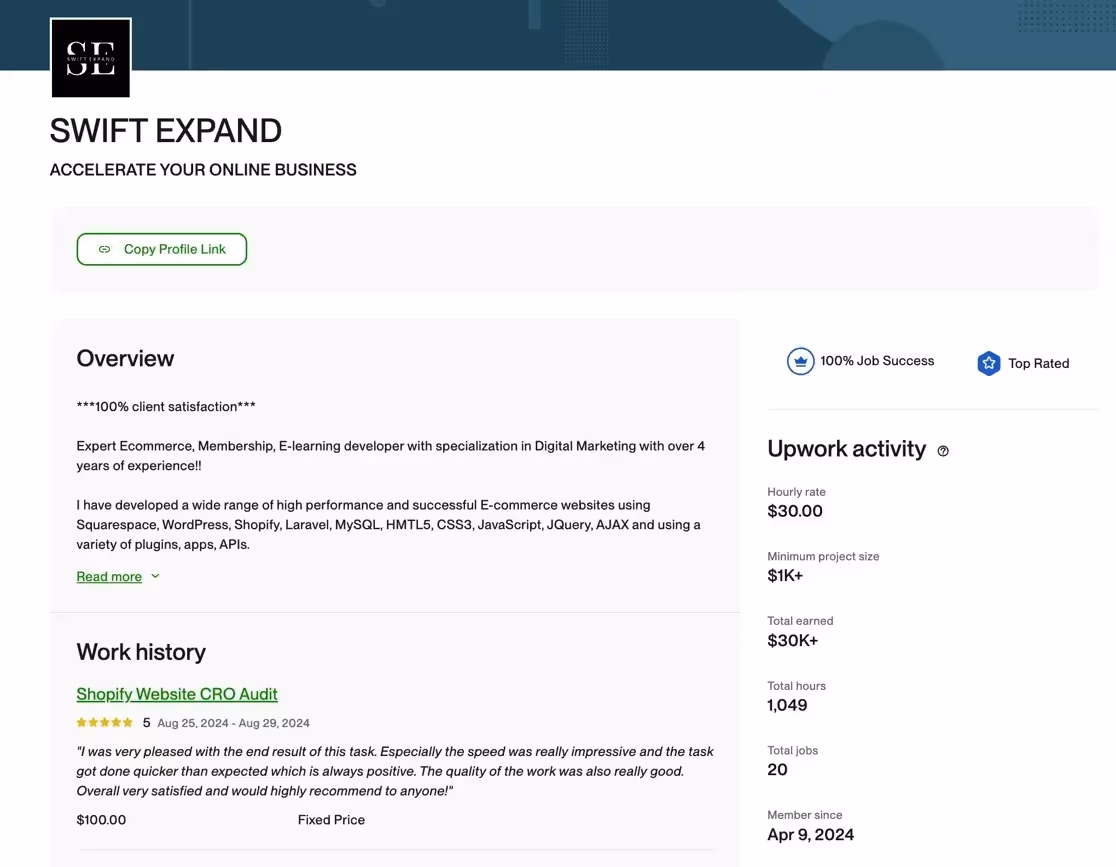Click the Expert Ecommerce, Membership paragraph
The image size is (1116, 867).
tap(391, 456)
